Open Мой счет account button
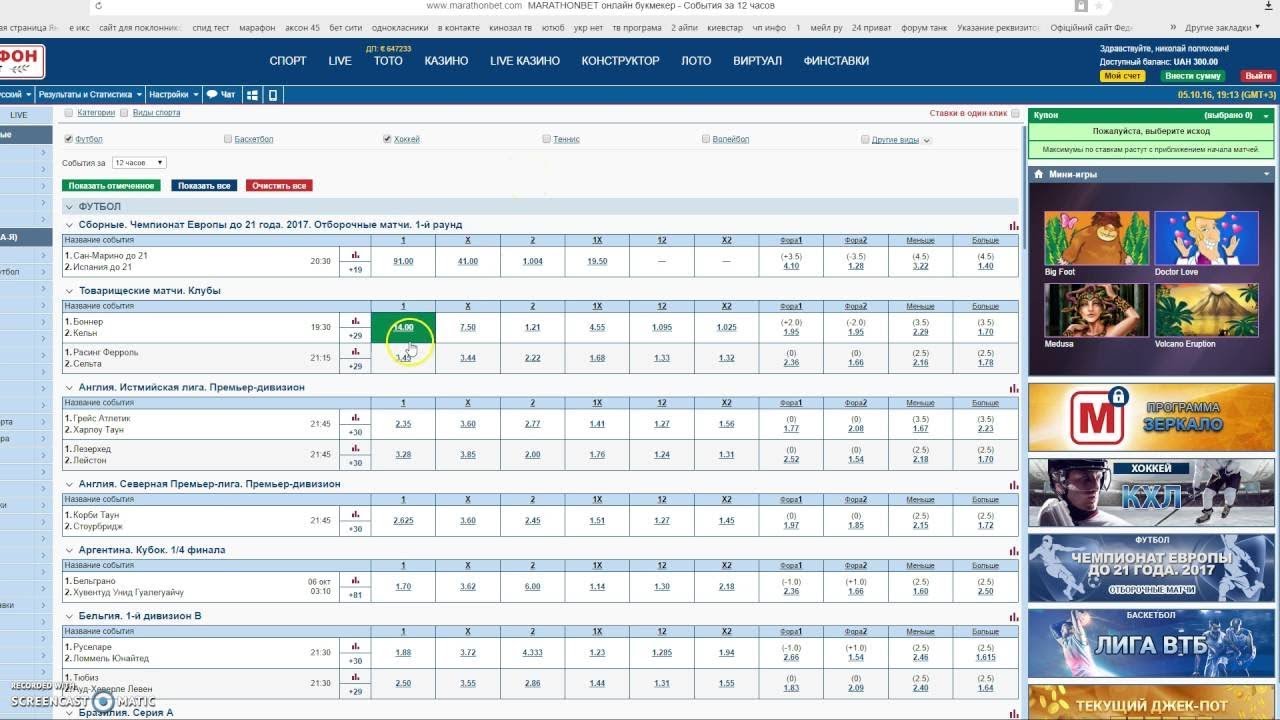This screenshot has width=1280, height=720. coord(1122,76)
